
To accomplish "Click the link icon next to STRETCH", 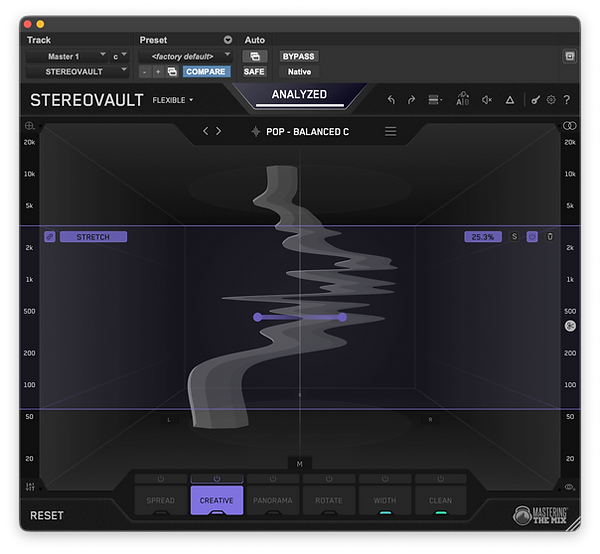I will coord(50,237).
